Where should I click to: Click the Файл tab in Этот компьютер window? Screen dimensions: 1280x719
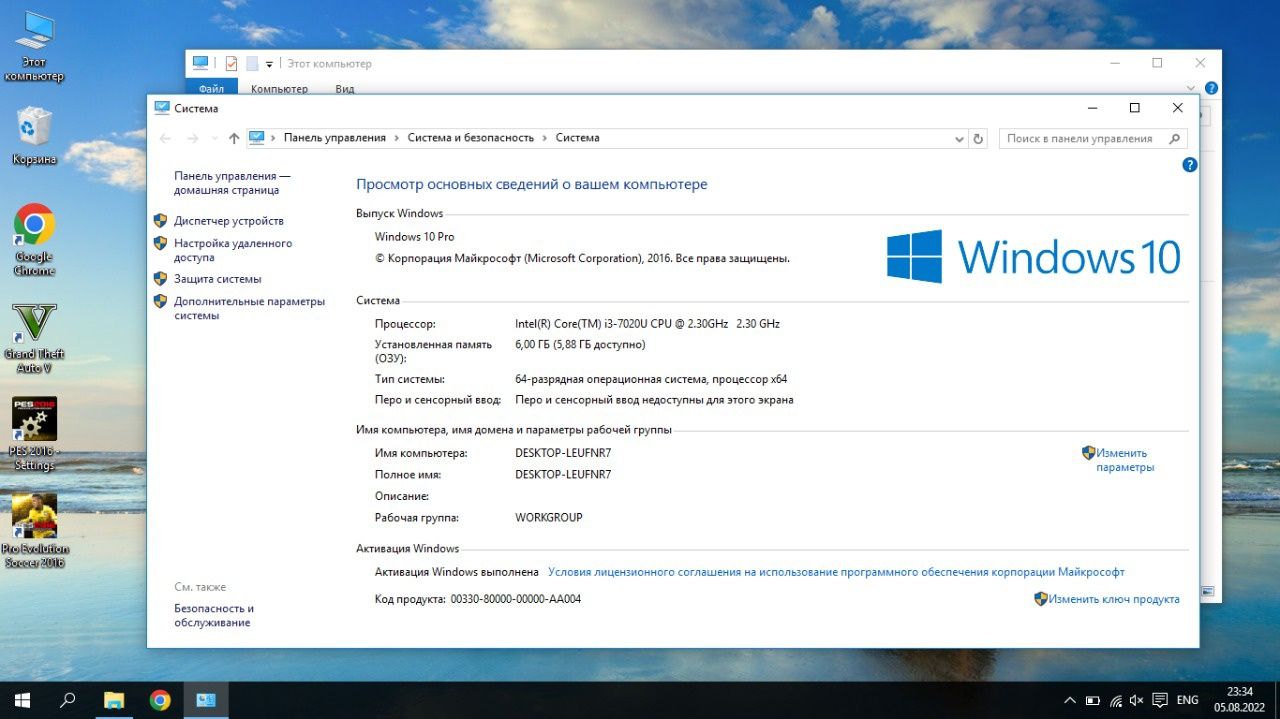[211, 89]
